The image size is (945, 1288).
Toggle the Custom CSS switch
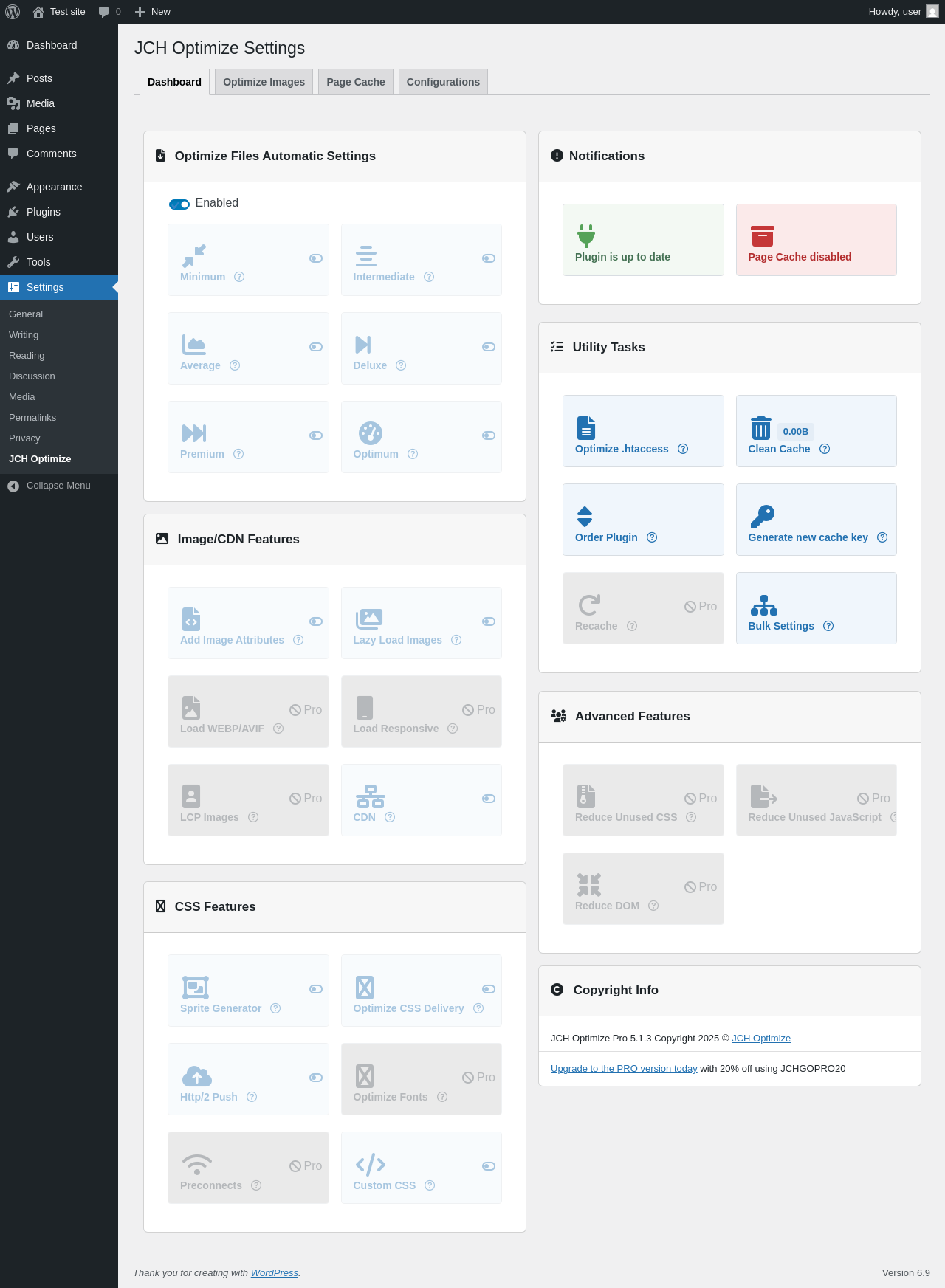pyautogui.click(x=489, y=1166)
